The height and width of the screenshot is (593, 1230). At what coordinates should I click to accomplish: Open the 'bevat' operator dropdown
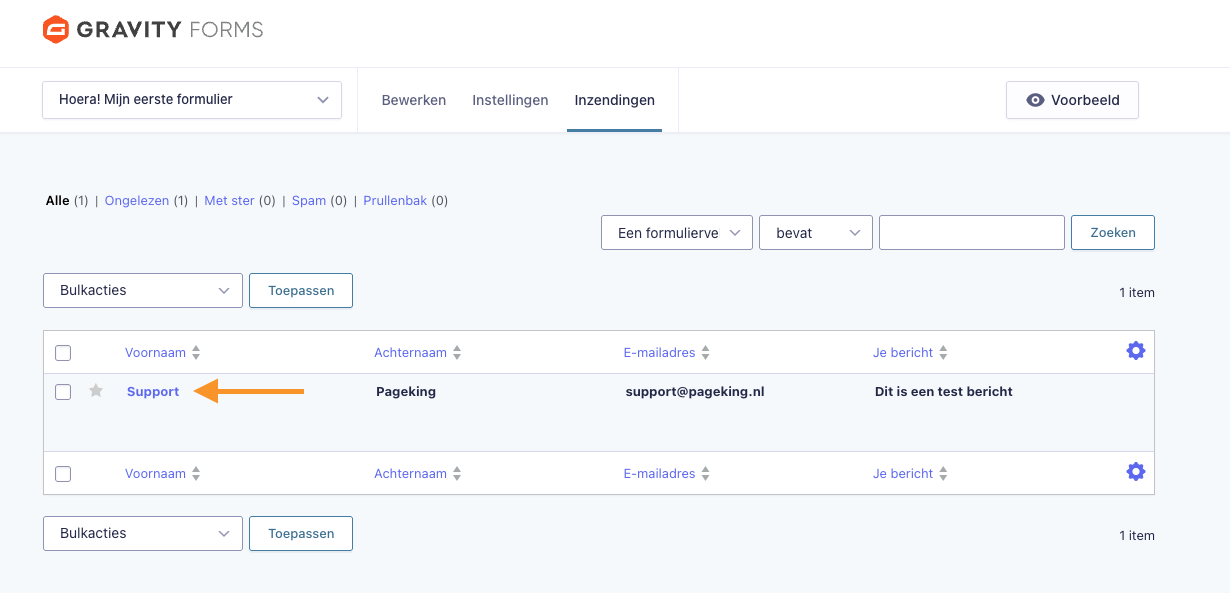point(816,233)
